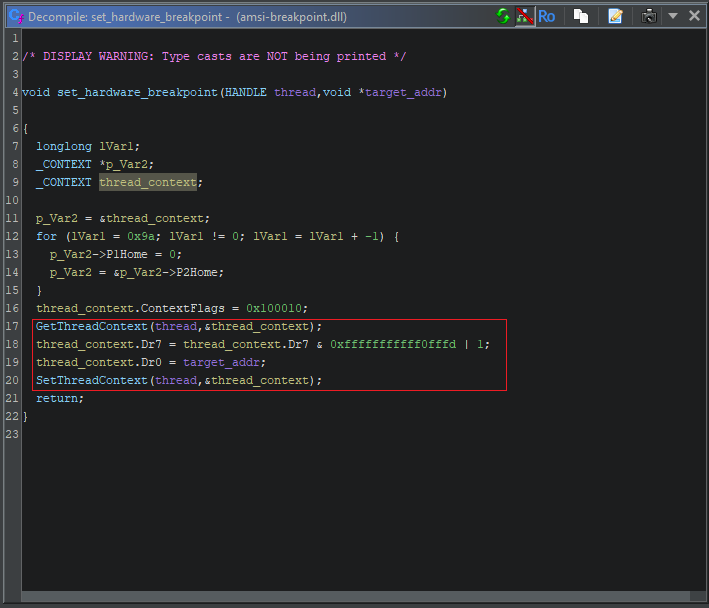
Task: Click the target_addr parameter in signature
Action: click(403, 93)
